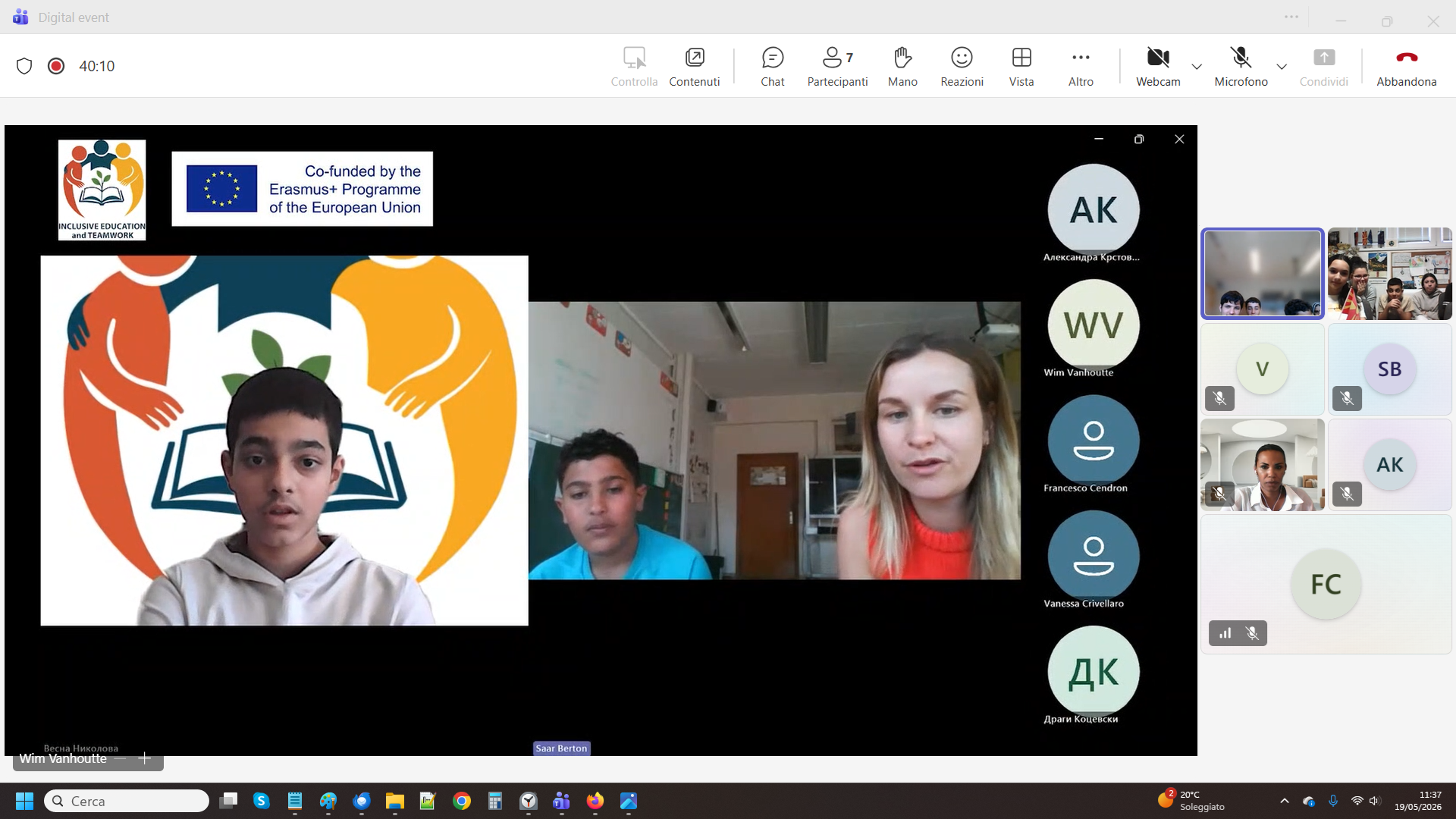The image size is (1456, 819).
Task: Show the Partecipanti list
Action: pos(837,67)
